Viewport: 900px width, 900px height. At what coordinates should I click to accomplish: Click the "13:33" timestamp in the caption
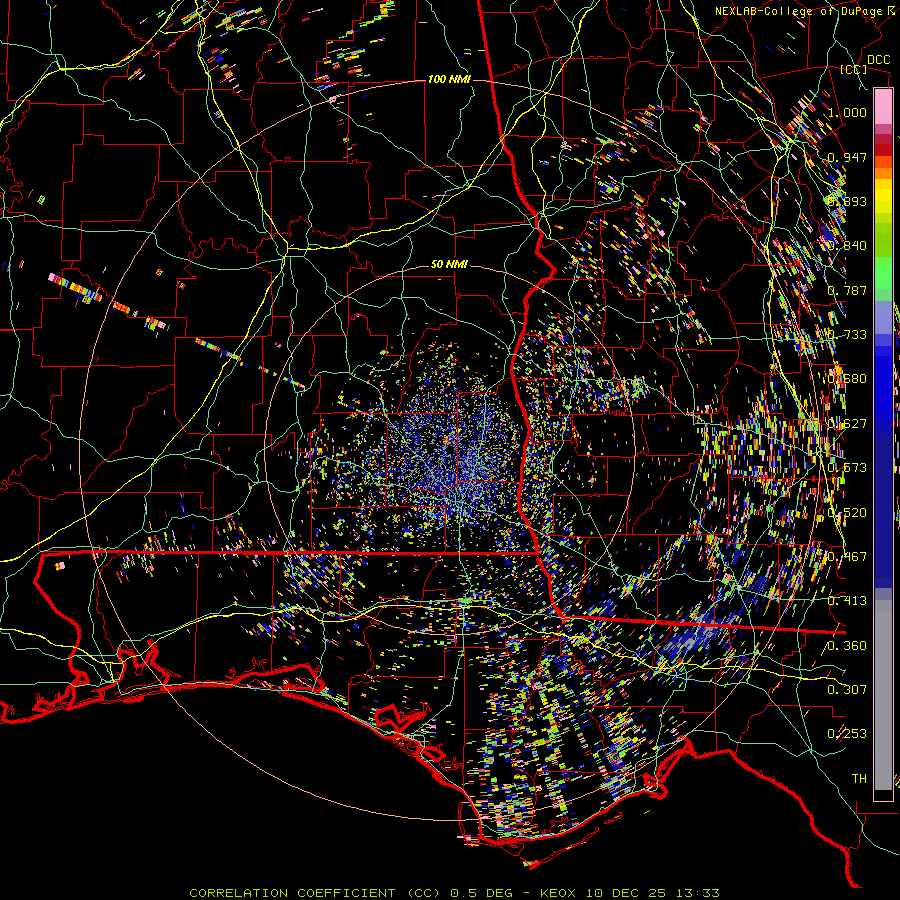pyautogui.click(x=697, y=893)
